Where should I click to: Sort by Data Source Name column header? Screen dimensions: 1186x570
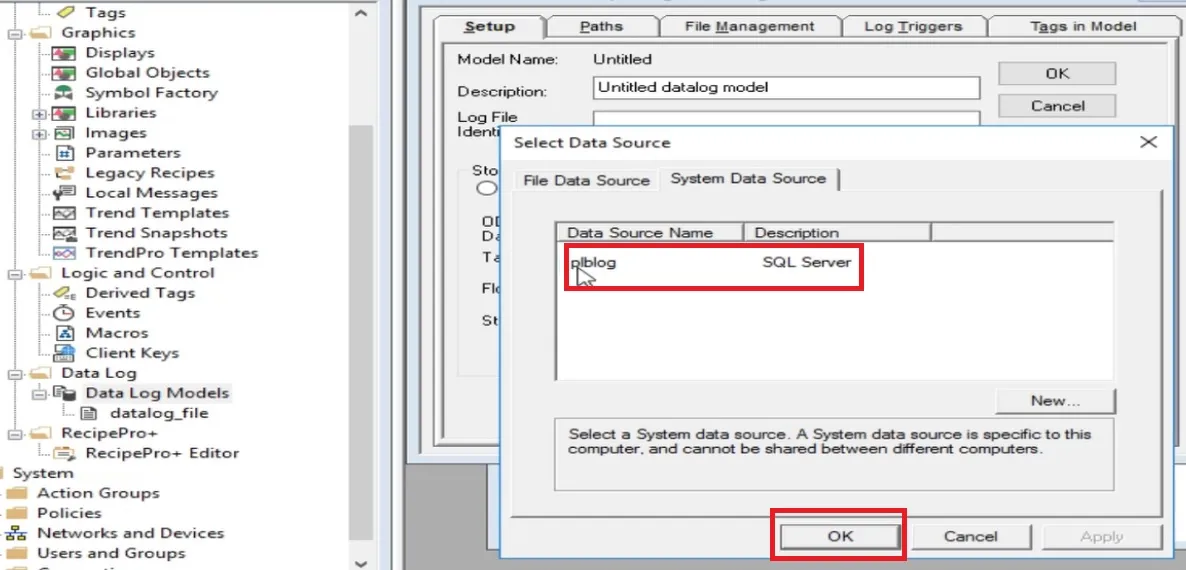pyautogui.click(x=650, y=232)
